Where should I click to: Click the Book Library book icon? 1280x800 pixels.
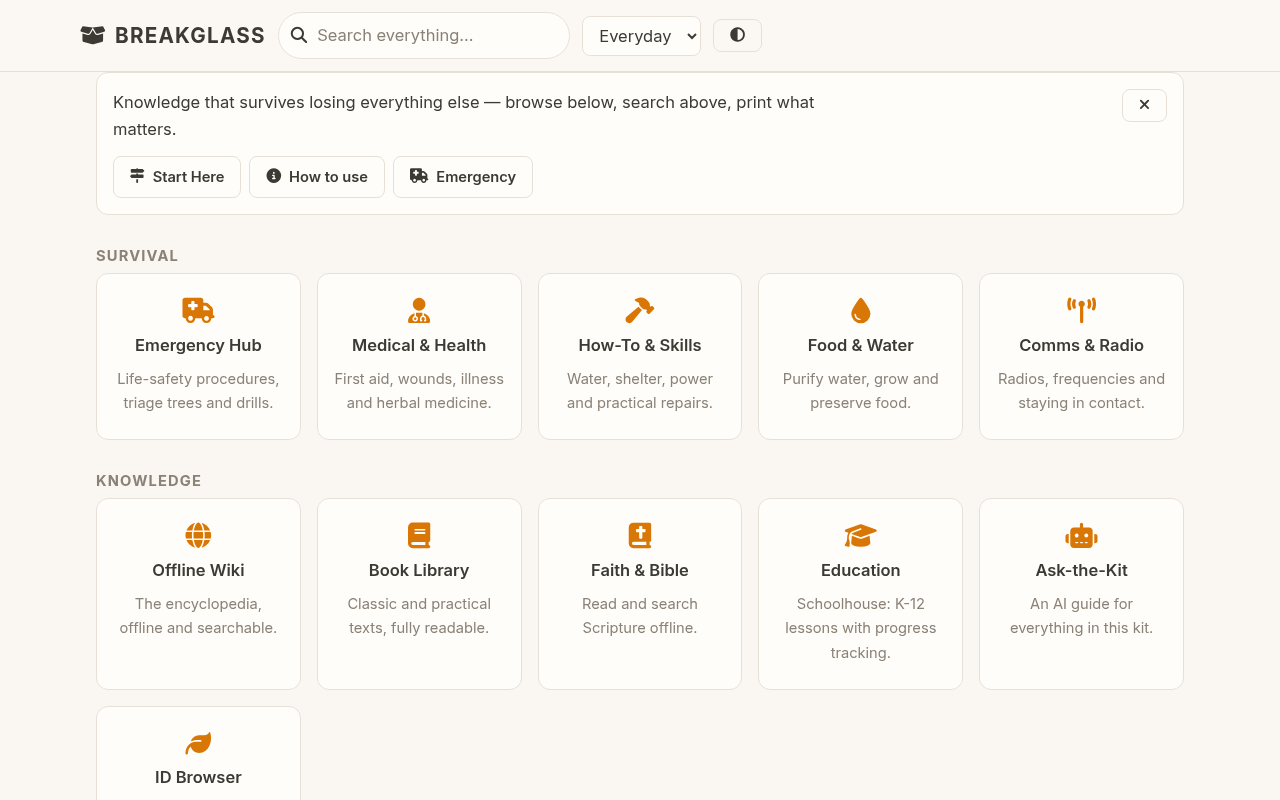[419, 535]
